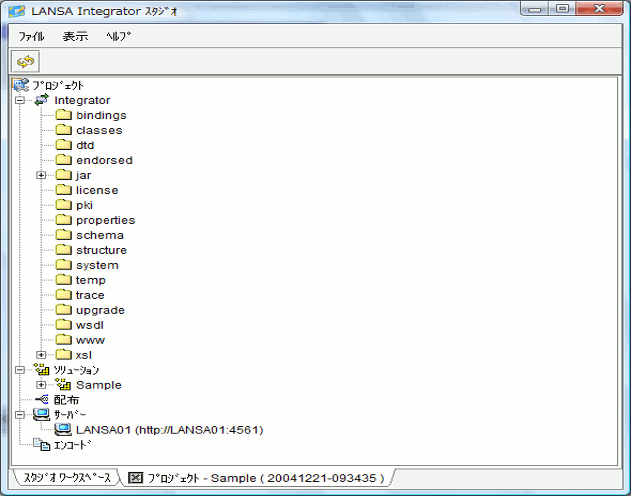Select the 'structure' label
The width and height of the screenshot is (631, 496).
(101, 250)
